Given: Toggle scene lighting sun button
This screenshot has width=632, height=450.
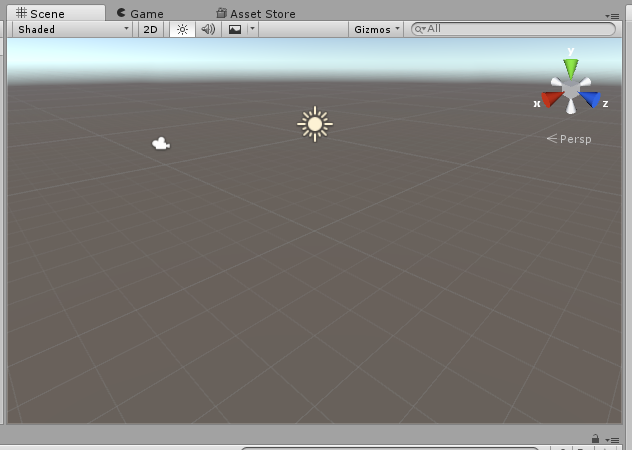Looking at the screenshot, I should (x=183, y=29).
